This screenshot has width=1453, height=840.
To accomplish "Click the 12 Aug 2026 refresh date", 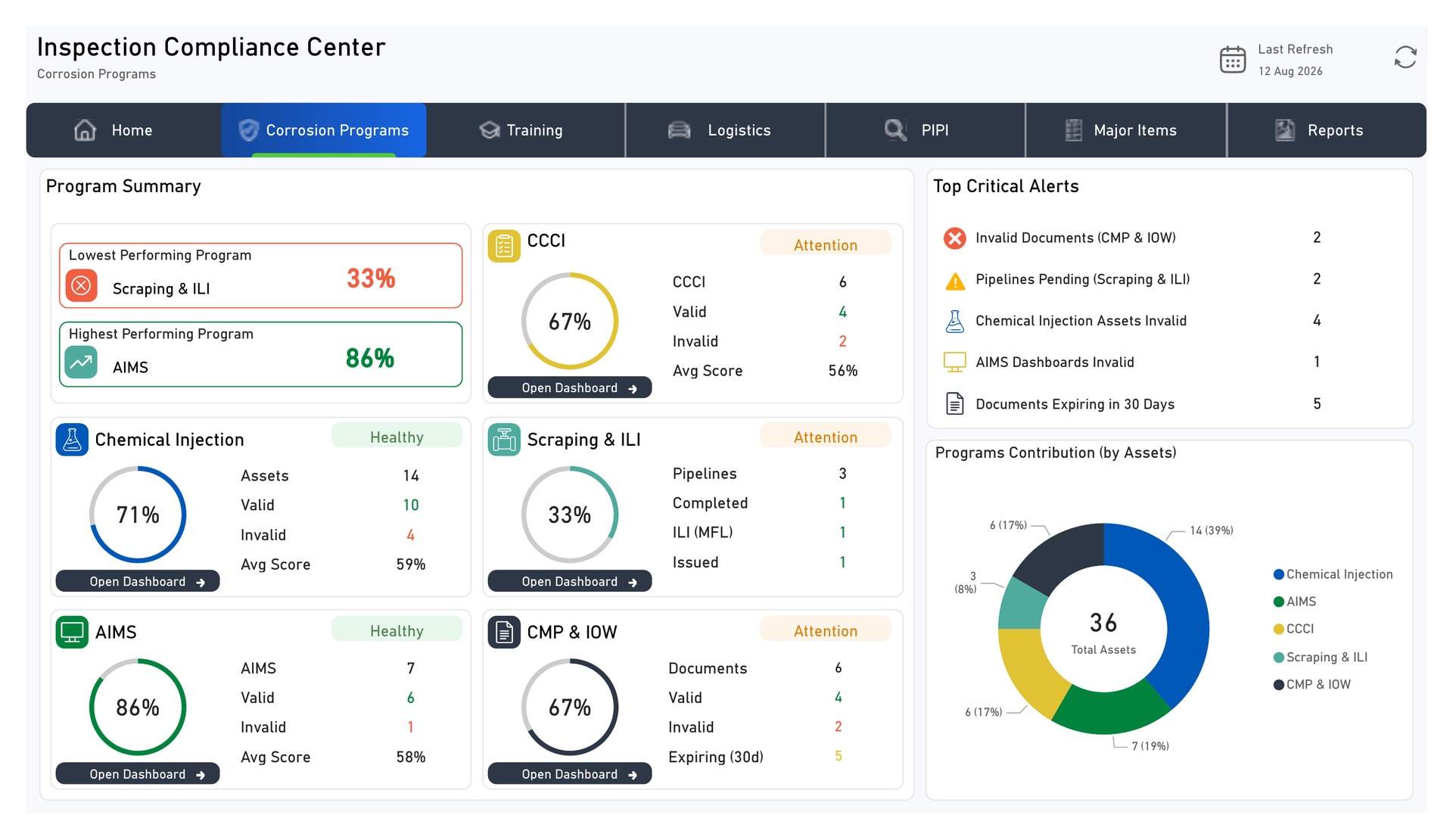I will pyautogui.click(x=1290, y=71).
